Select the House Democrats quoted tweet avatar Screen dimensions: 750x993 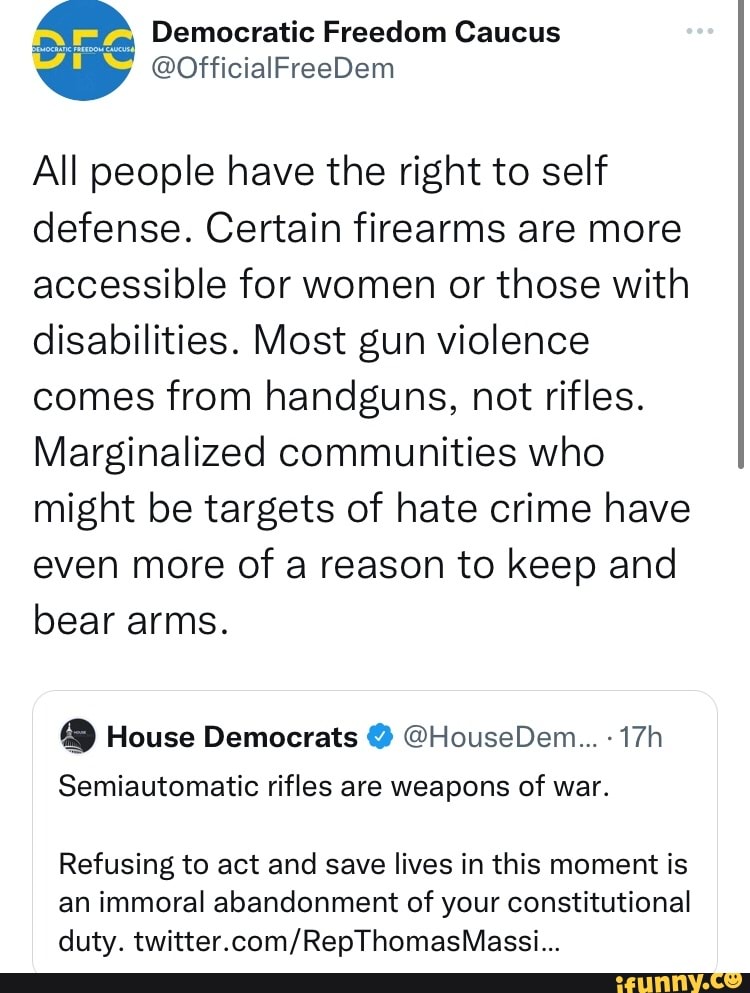tap(76, 737)
